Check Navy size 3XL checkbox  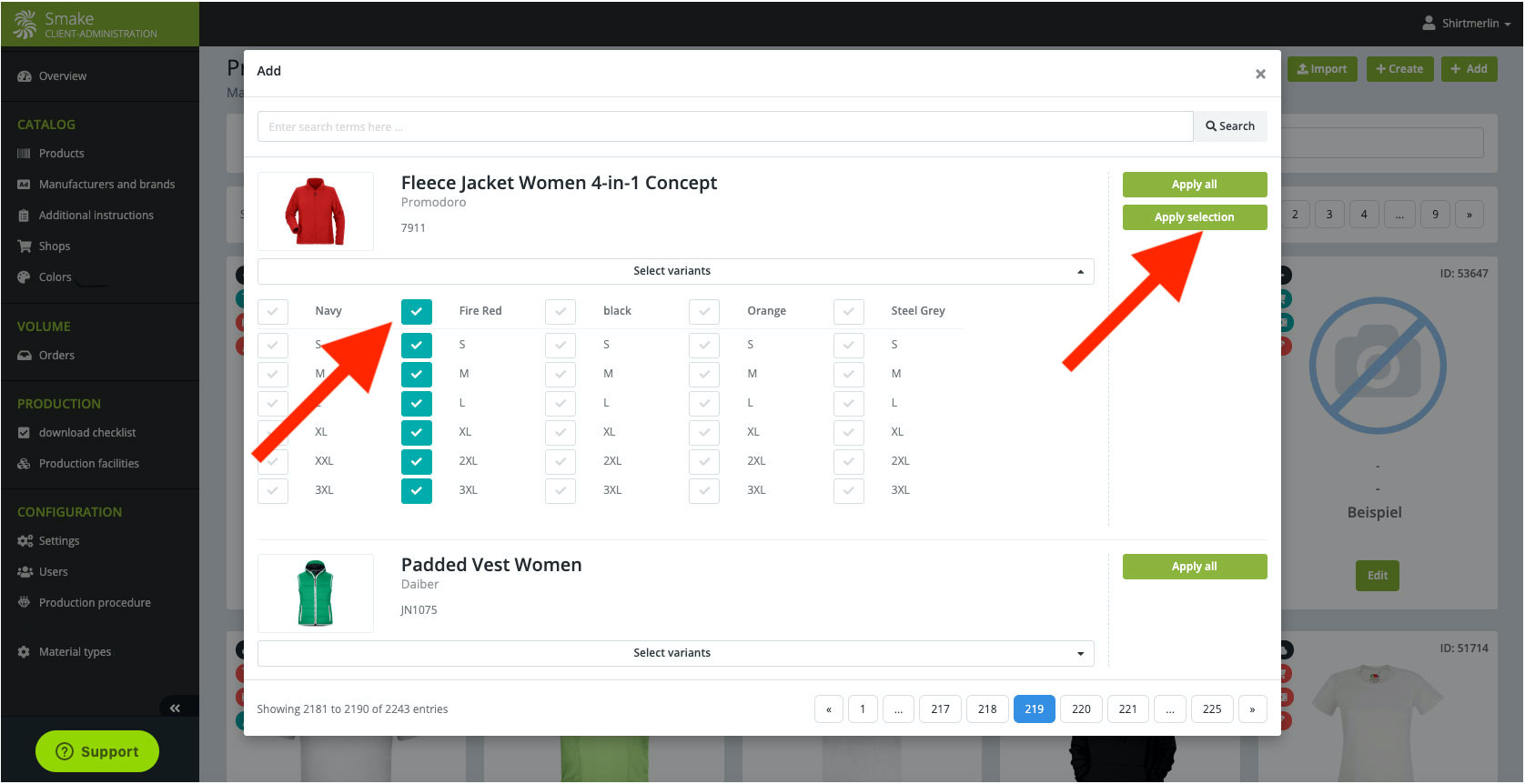point(273,490)
